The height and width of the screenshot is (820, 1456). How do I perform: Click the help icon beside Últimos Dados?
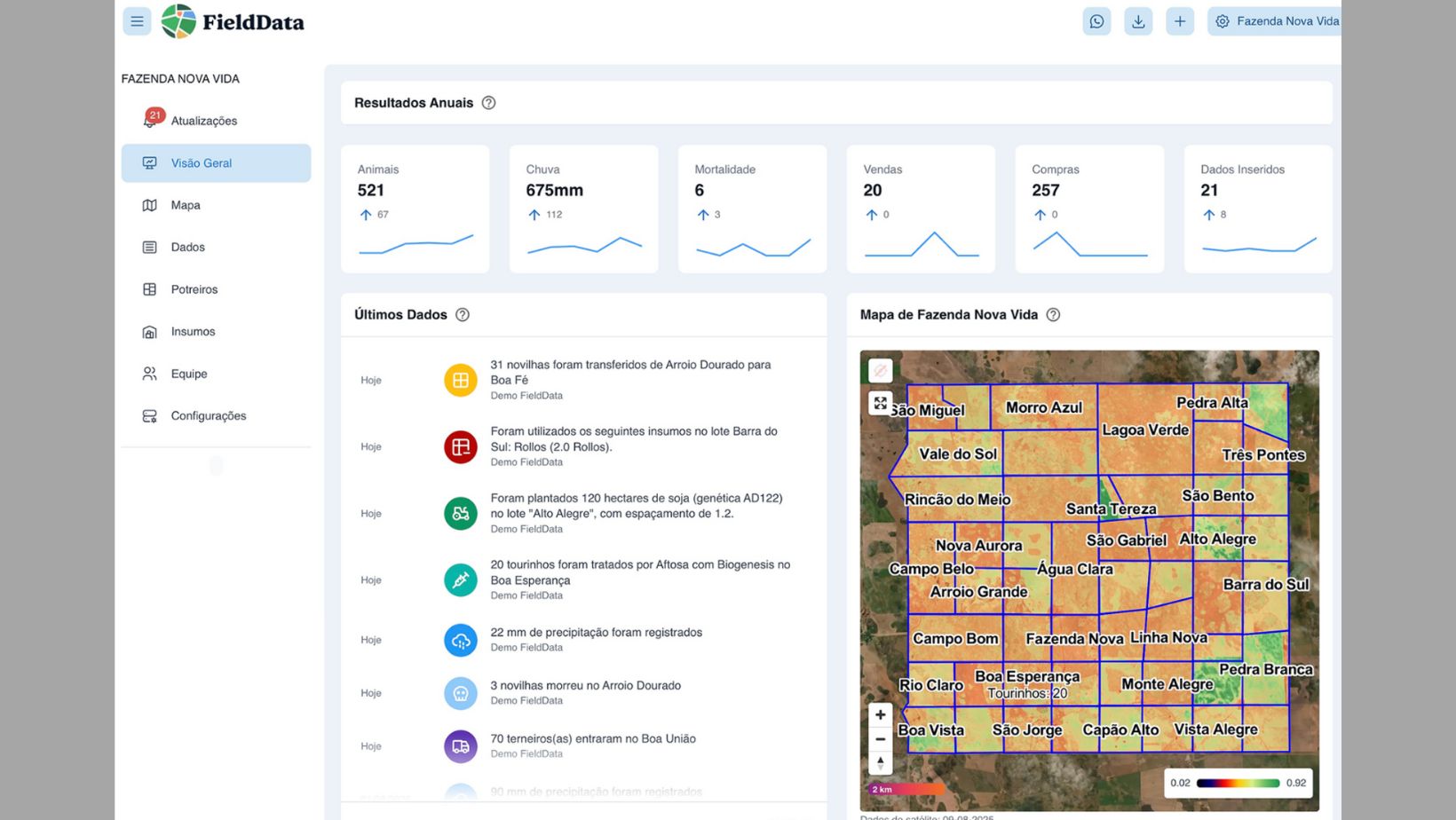pos(463,315)
